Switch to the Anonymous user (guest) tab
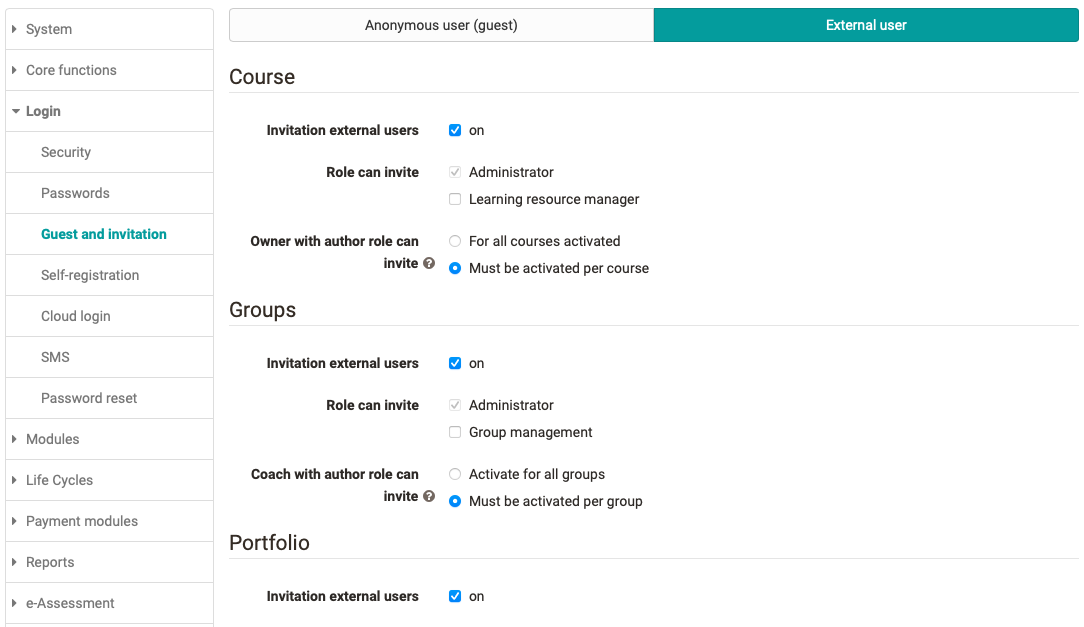The width and height of the screenshot is (1084, 627). point(440,25)
